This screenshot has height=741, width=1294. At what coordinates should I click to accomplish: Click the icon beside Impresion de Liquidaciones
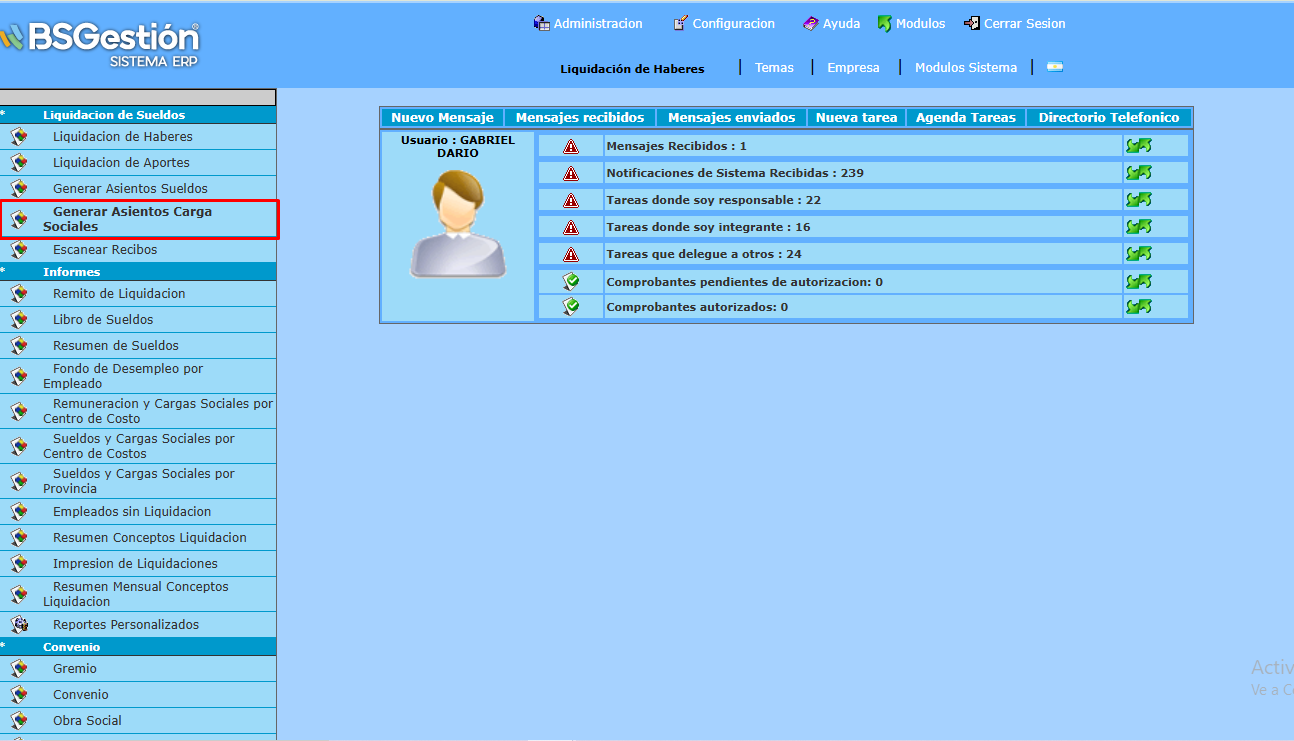[19, 564]
